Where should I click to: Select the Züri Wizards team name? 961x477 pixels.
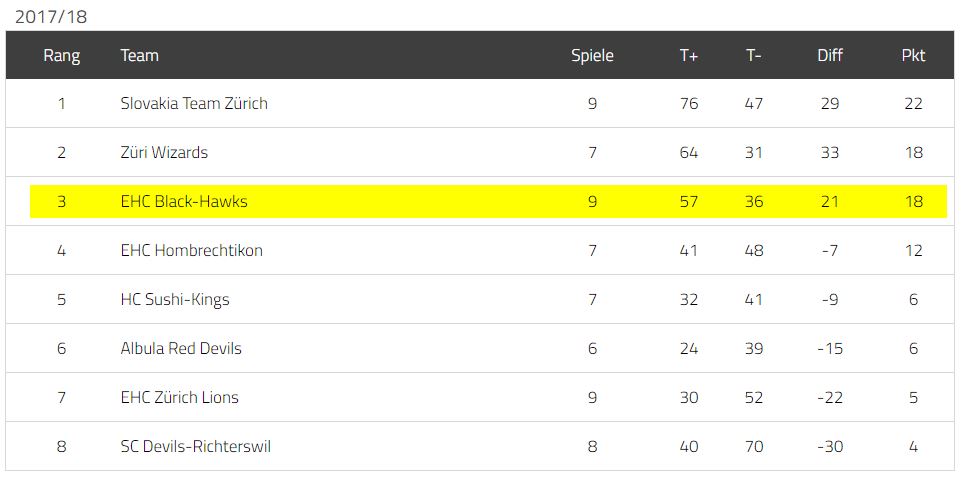(x=164, y=152)
